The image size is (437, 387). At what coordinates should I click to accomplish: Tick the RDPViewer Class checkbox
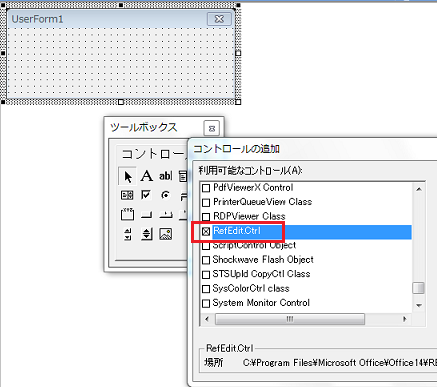(x=206, y=217)
